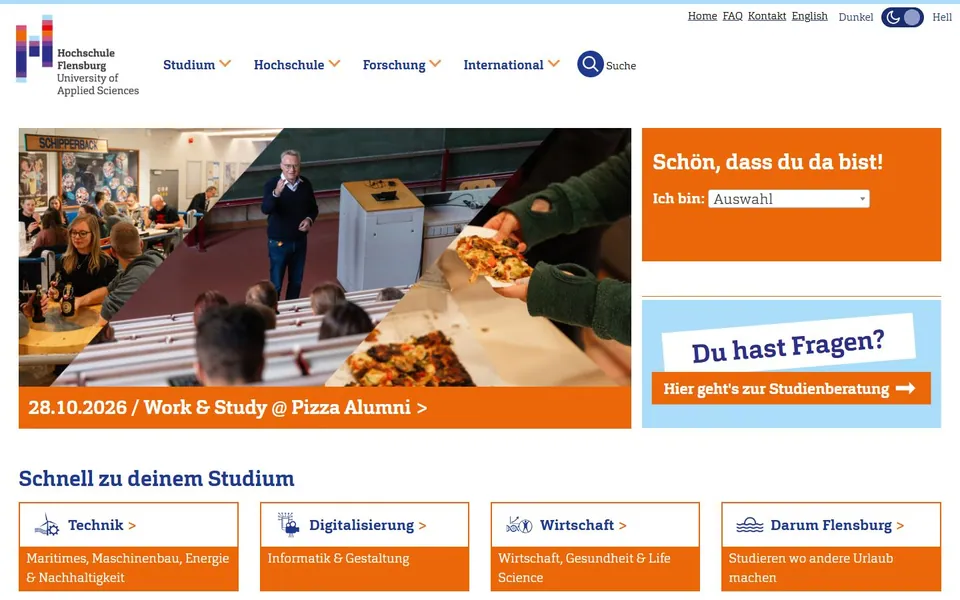The image size is (960, 600).
Task: Click 'Informatik & Gestaltung' description text
Action: coord(339,558)
